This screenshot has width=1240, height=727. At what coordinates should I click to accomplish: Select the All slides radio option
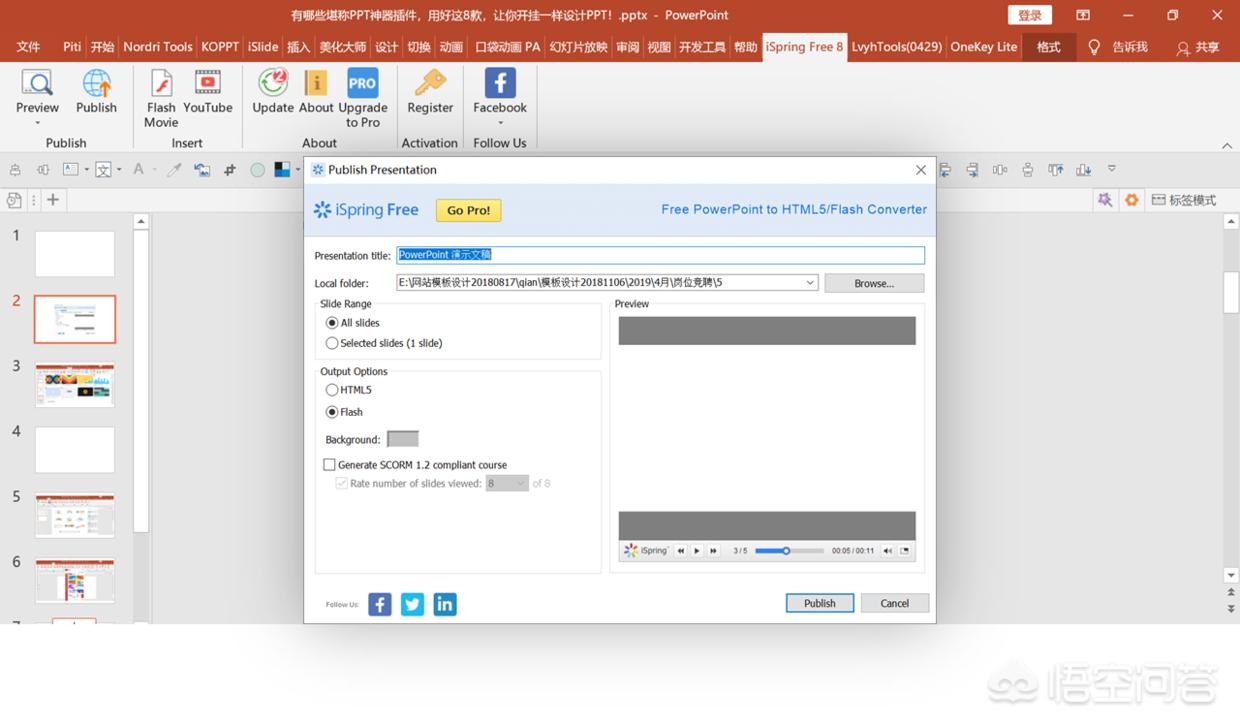[332, 323]
